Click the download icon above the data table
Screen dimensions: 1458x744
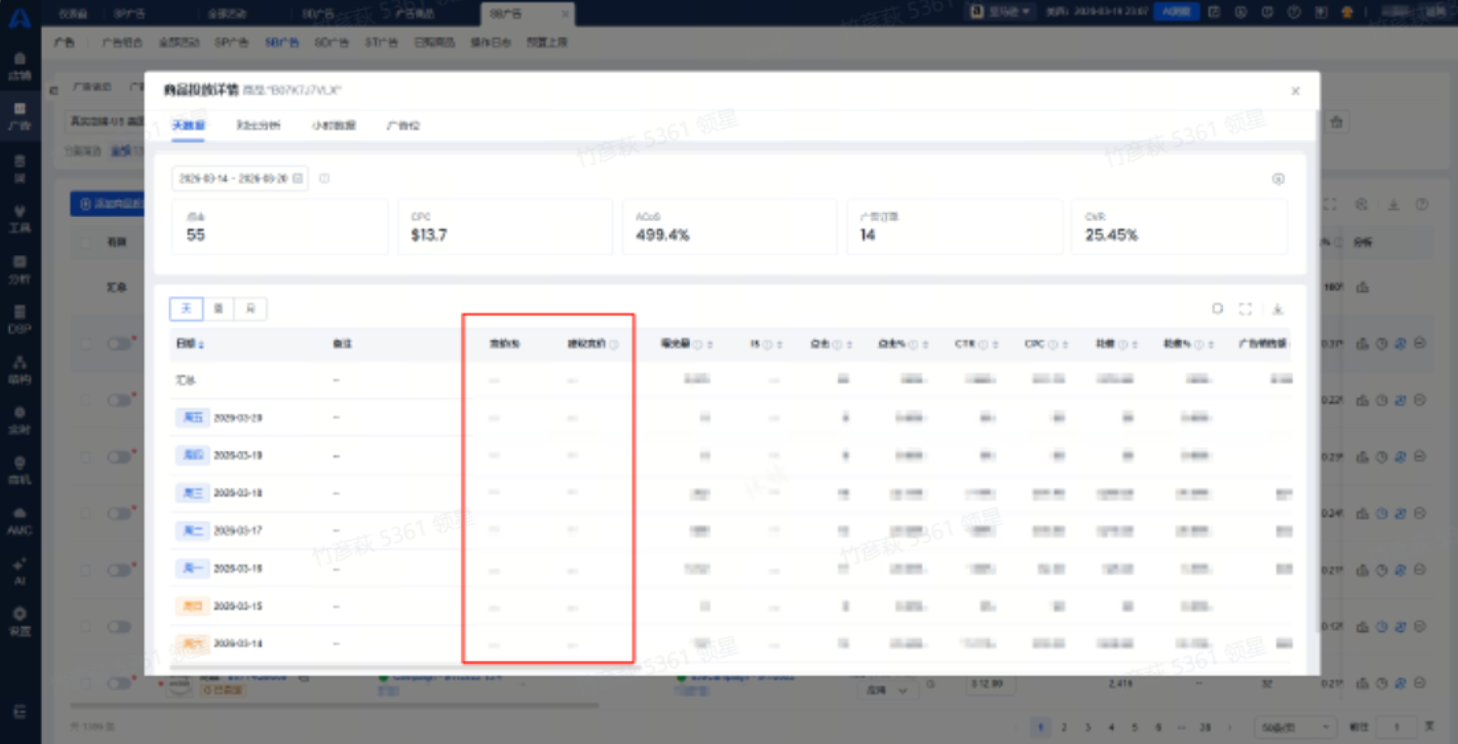[x=1277, y=309]
